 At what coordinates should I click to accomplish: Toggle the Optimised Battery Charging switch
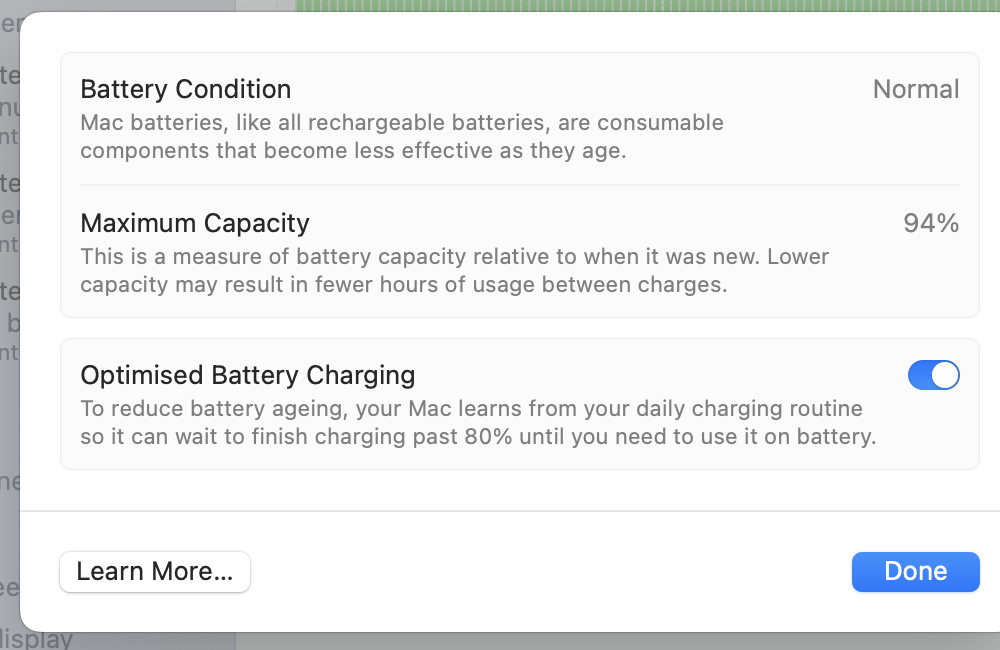[933, 375]
